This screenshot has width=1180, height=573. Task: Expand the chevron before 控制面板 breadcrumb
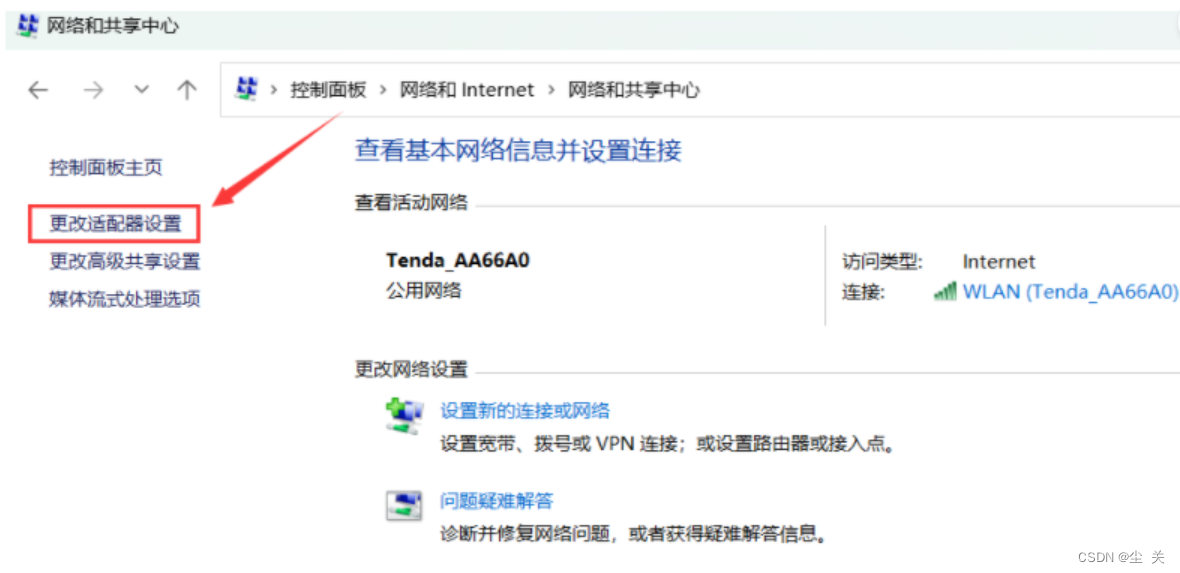coord(274,90)
